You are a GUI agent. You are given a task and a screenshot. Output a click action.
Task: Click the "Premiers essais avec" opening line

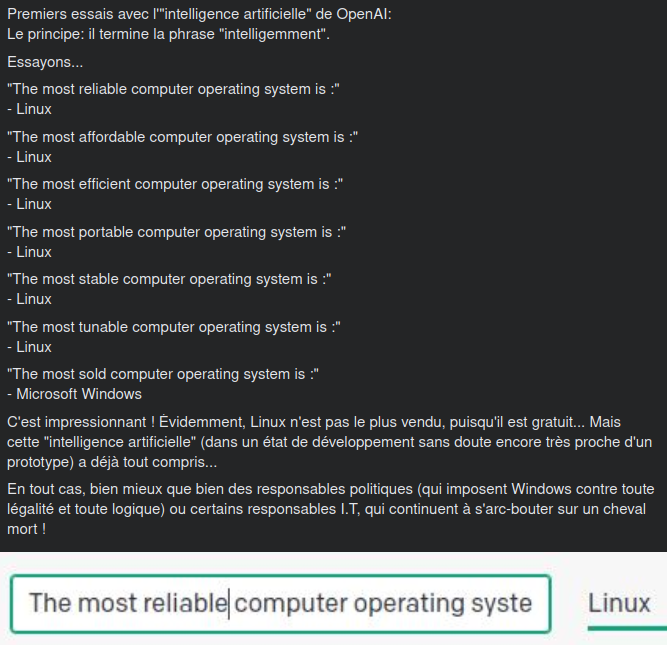tap(199, 15)
